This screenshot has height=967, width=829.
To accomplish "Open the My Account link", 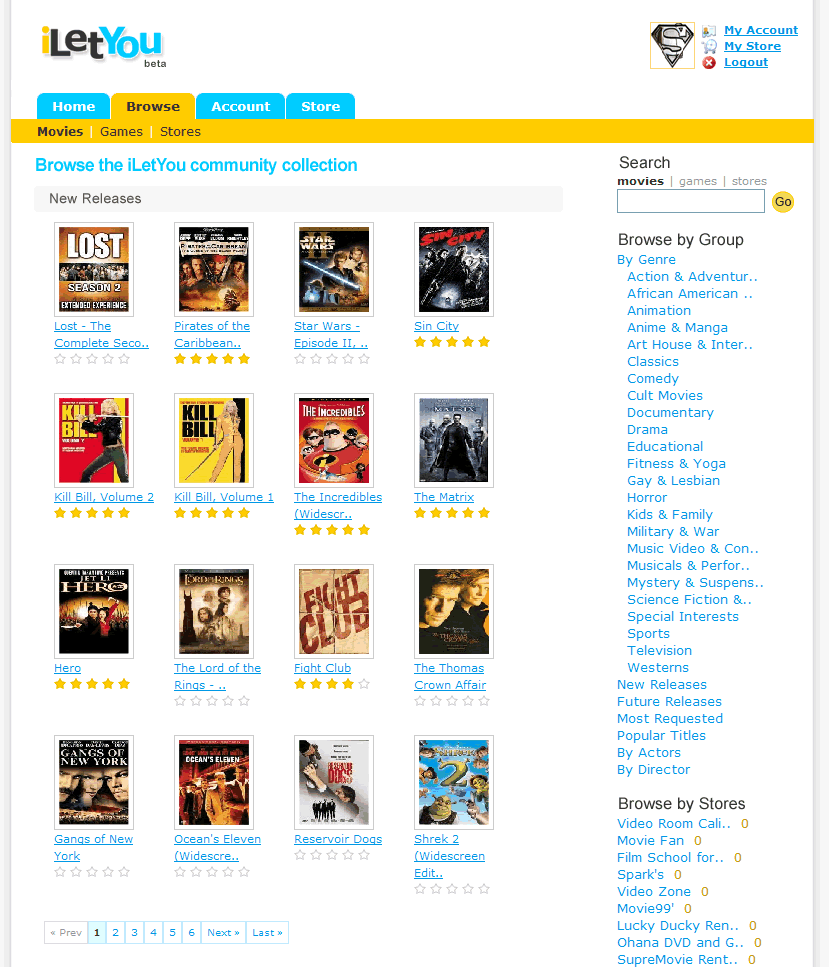I will pos(761,30).
